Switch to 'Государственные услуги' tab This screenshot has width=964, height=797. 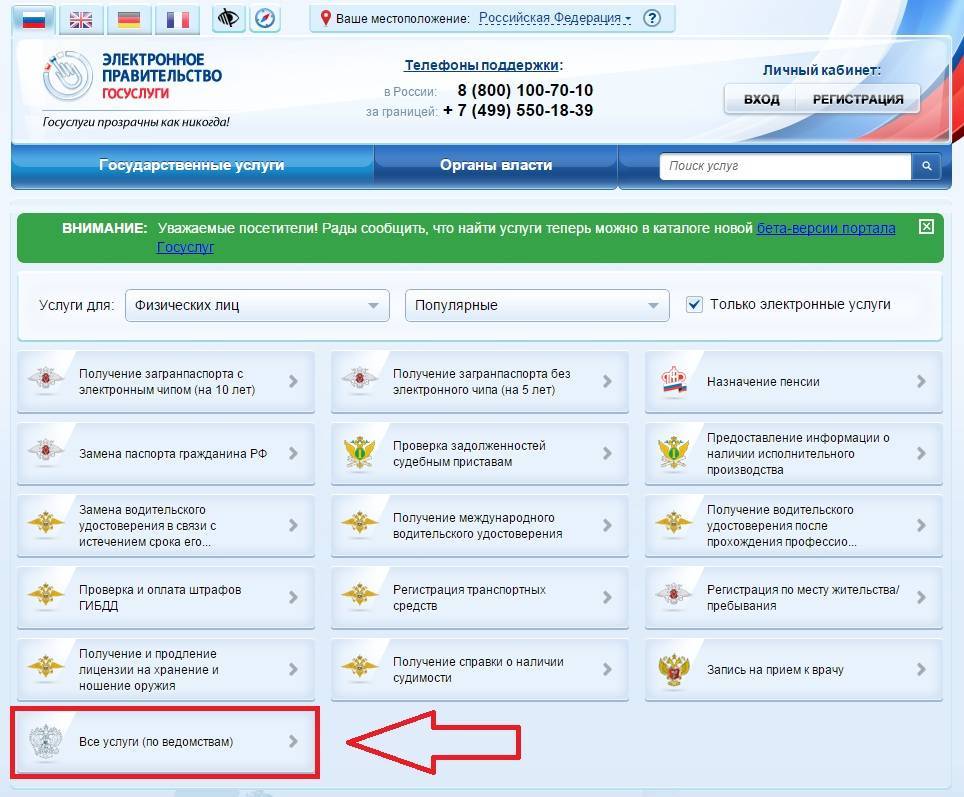(192, 165)
